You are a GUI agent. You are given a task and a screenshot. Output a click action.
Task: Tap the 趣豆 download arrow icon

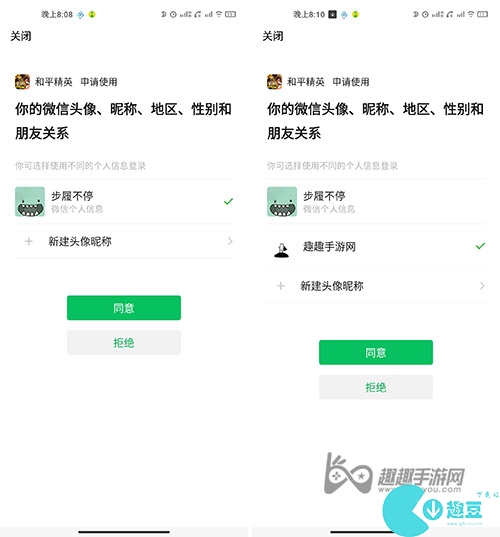(433, 510)
